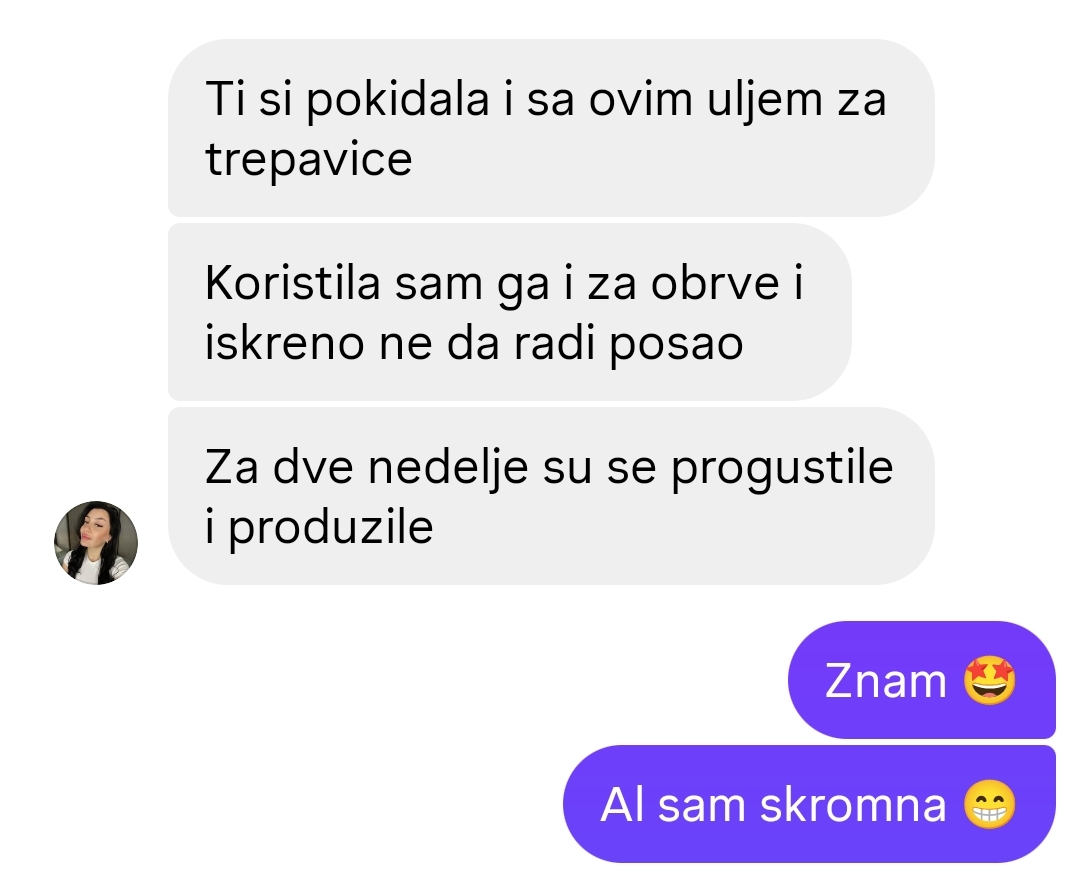Select the 'Koristila sam ga' message bubble
Viewport: 1080px width, 889px height.
coord(510,312)
